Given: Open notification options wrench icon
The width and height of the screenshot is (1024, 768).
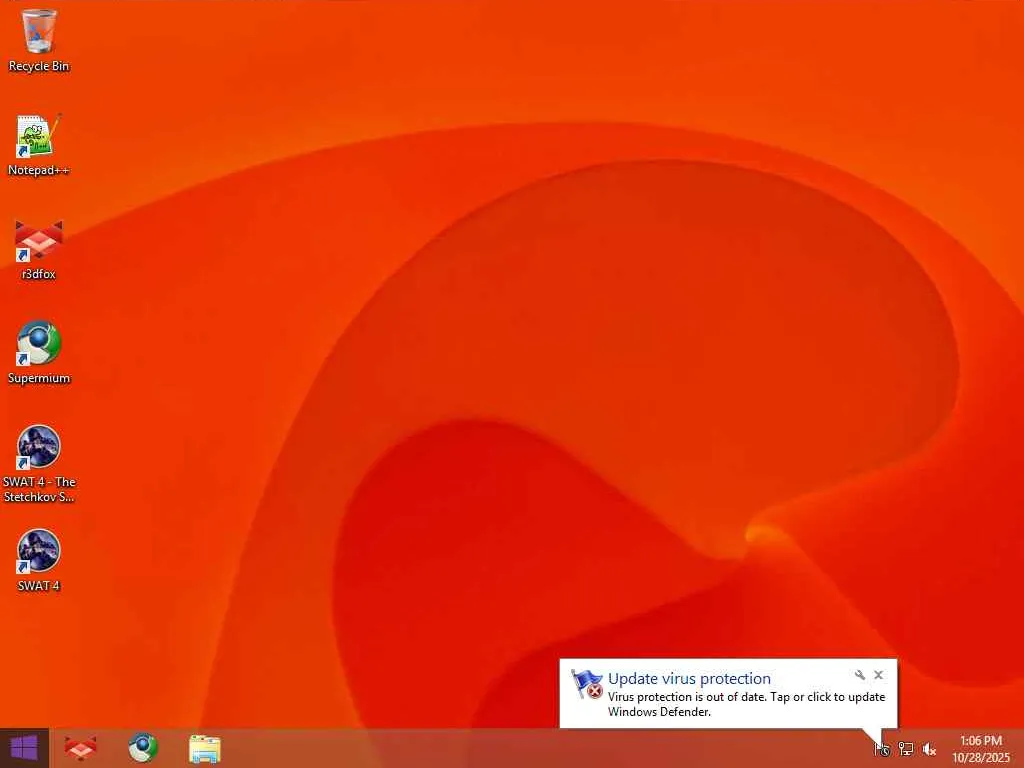Looking at the screenshot, I should (x=859, y=675).
